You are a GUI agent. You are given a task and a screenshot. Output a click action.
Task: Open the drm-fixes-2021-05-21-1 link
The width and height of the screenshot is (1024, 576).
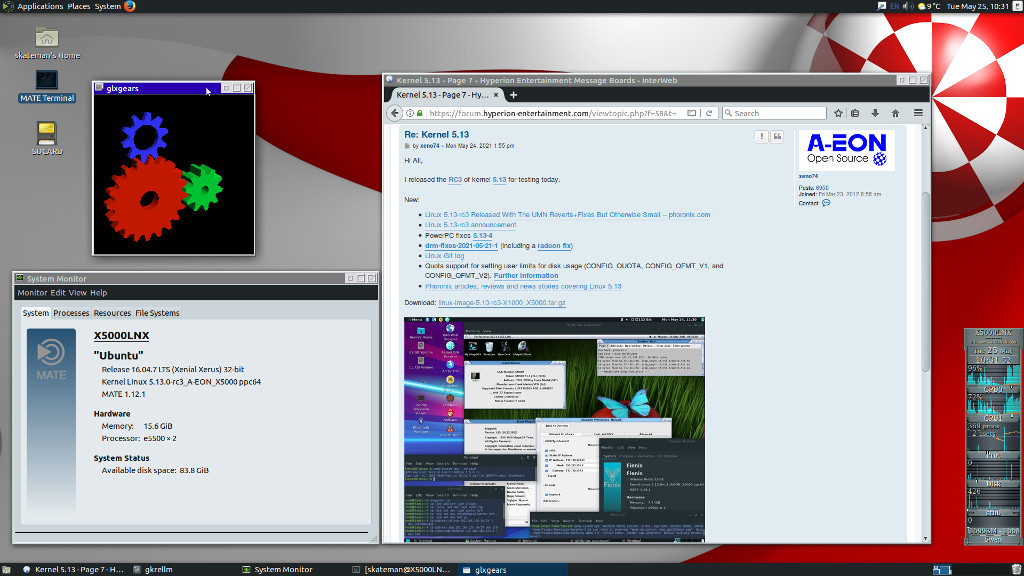click(x=461, y=246)
